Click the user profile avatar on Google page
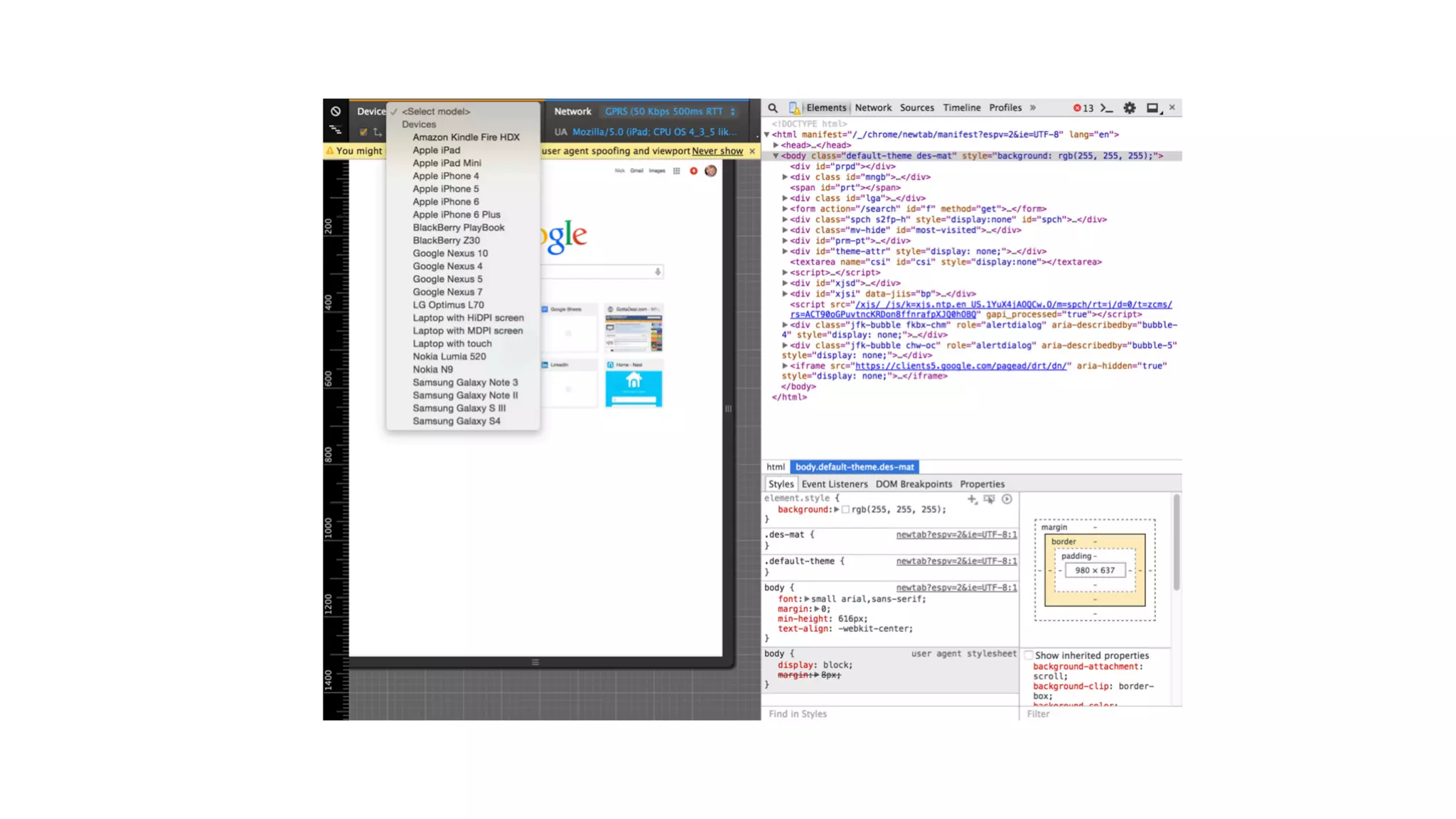 (710, 171)
